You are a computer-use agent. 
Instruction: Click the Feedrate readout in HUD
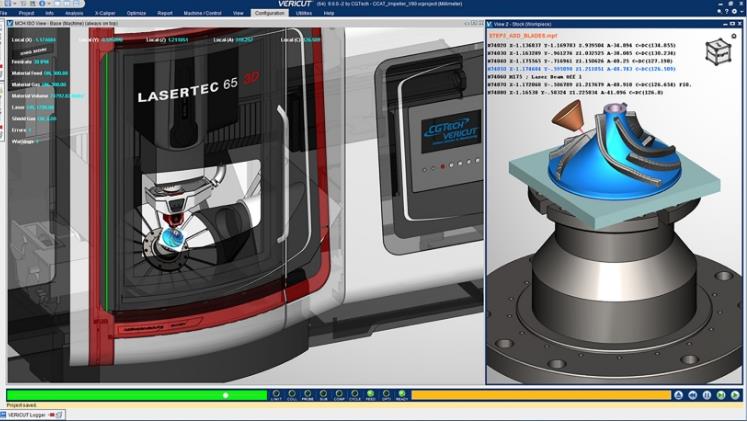(30, 62)
